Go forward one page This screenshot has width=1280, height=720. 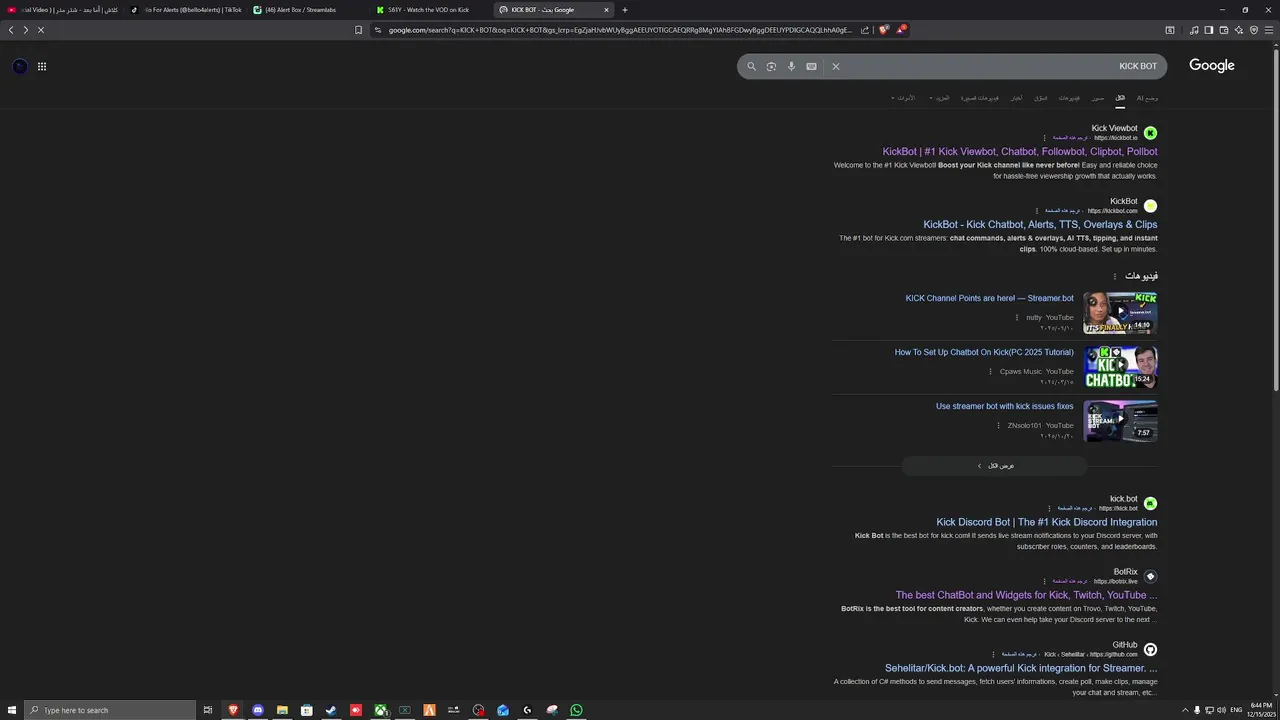coord(26,30)
